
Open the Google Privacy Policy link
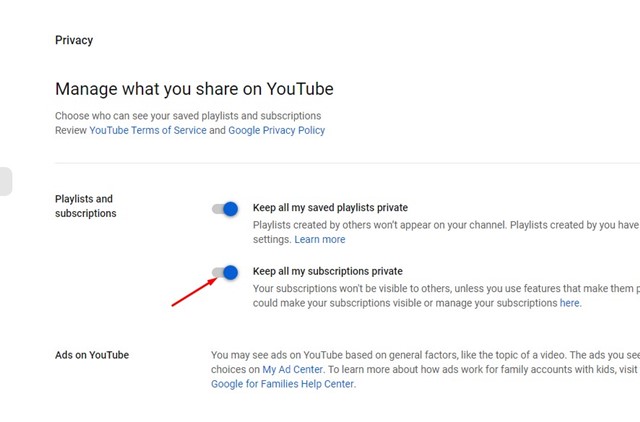[x=276, y=131]
